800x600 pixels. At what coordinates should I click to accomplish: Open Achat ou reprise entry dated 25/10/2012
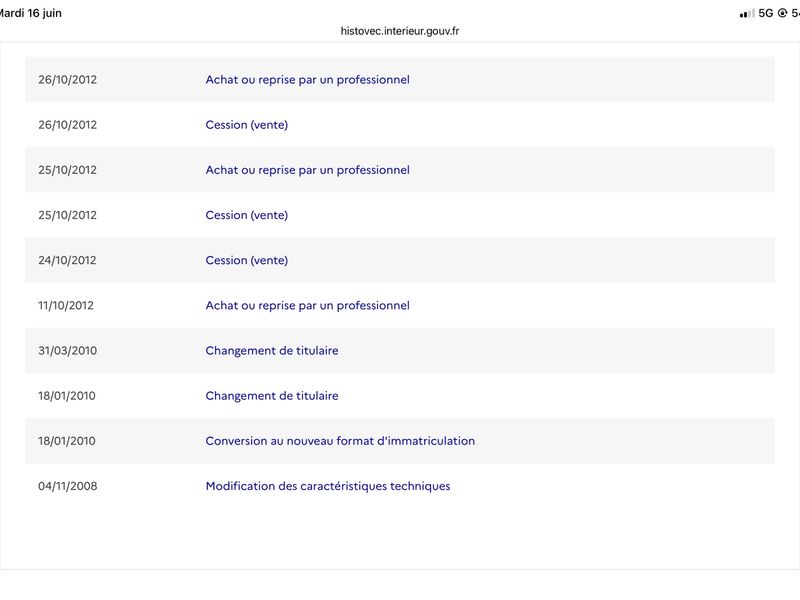pyautogui.click(x=307, y=170)
